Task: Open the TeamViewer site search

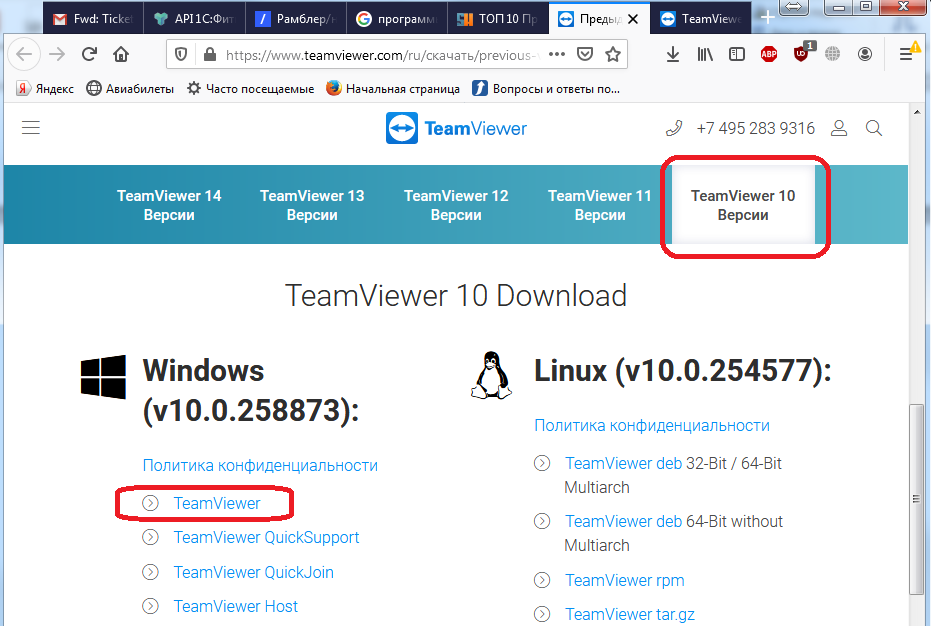Action: click(x=873, y=128)
